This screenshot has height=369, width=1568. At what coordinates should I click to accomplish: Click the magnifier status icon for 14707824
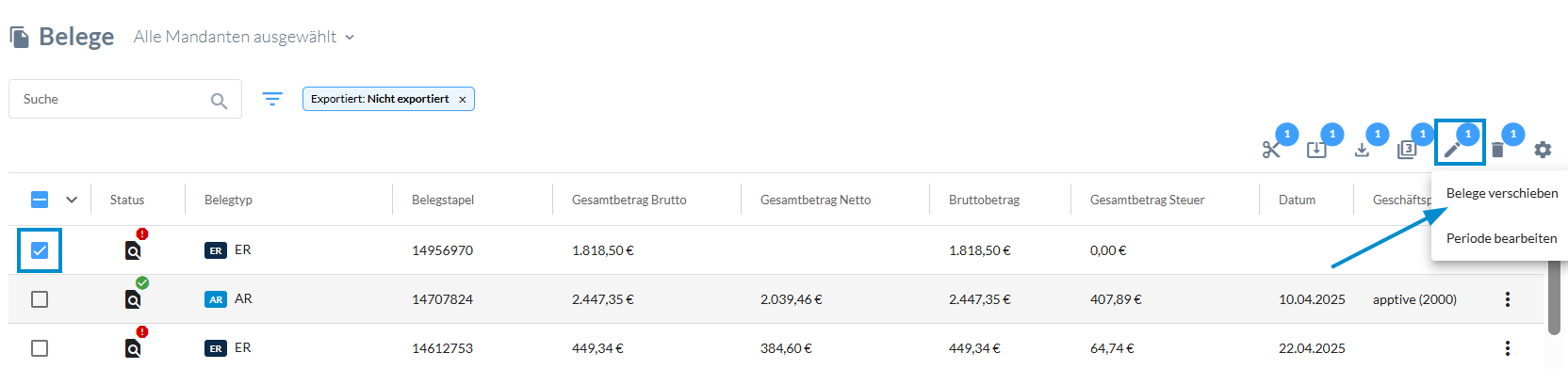[x=134, y=299]
